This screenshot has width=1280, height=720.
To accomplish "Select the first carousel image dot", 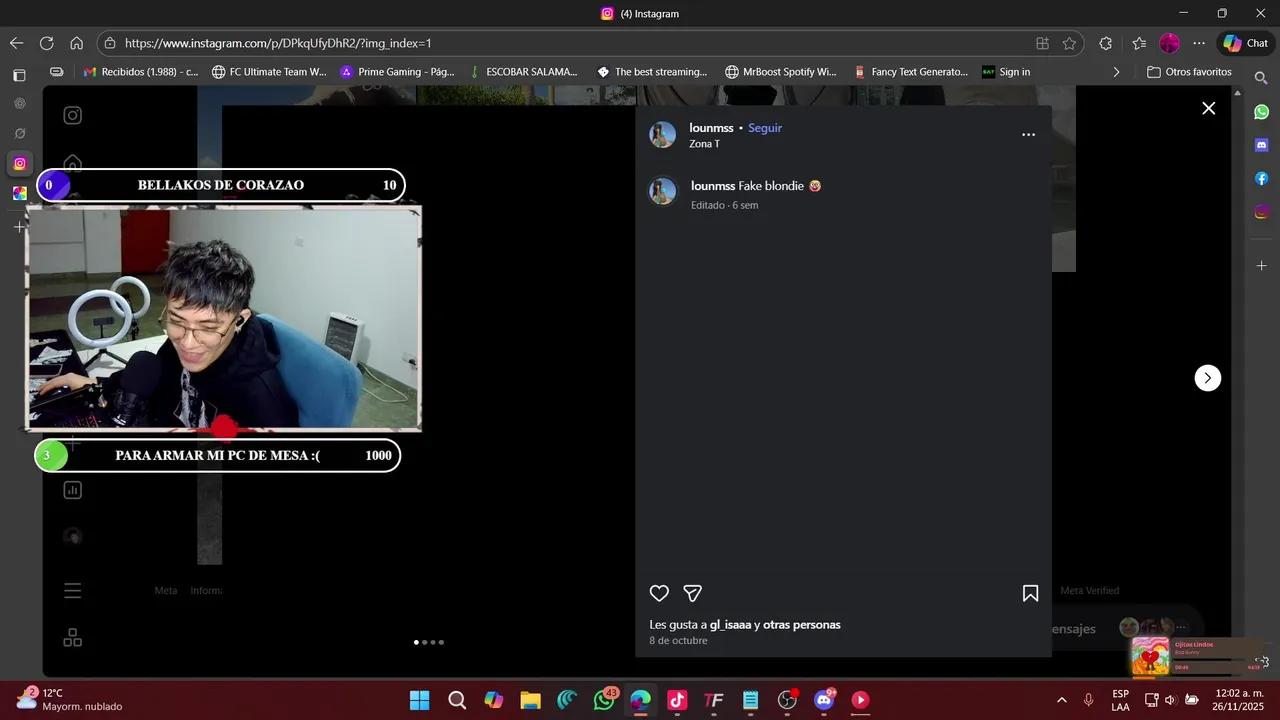I will 416,642.
